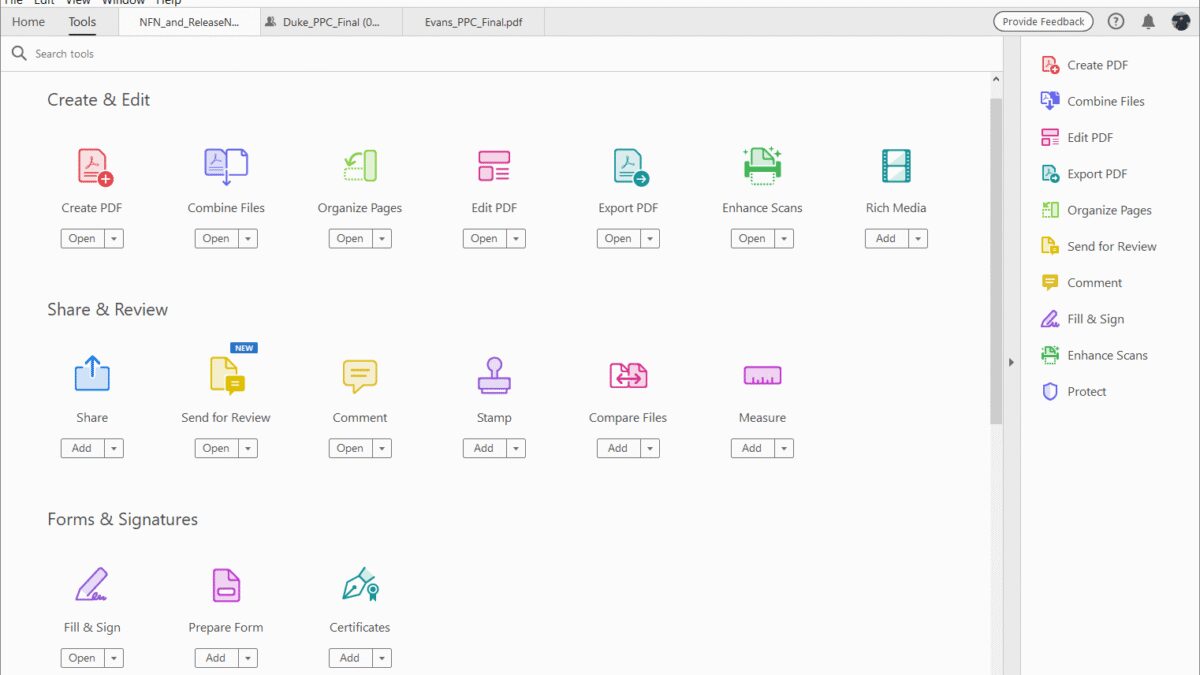This screenshot has height=675, width=1200.
Task: Click the Enhance Scans scanner icon
Action: click(762, 166)
